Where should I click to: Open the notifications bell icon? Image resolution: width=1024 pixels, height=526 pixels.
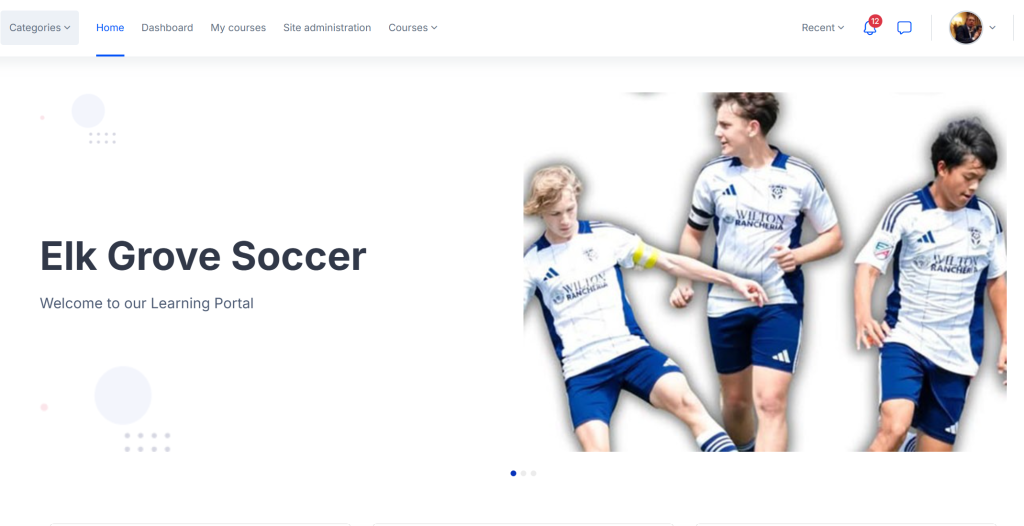coord(869,28)
